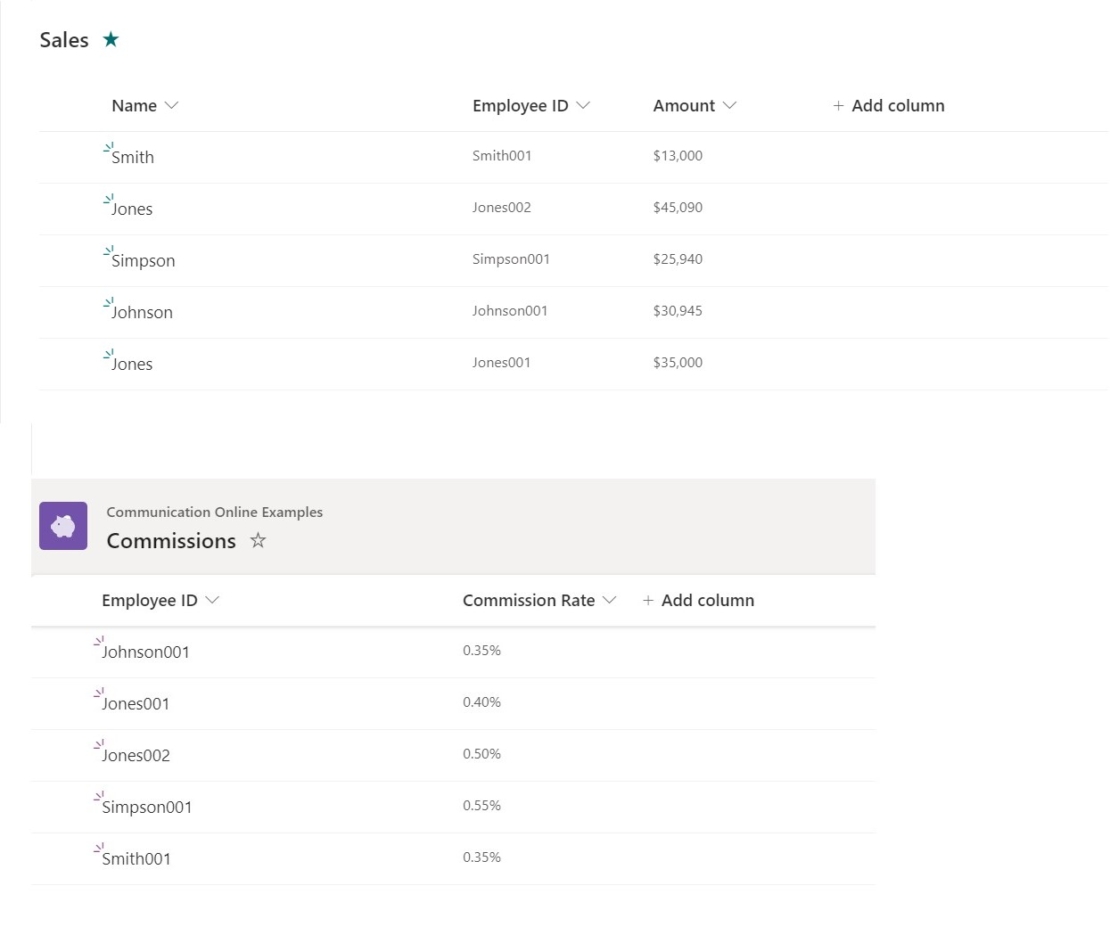Click the plus icon of Sales Add column
Viewport: 1110px width, 935px height.
[838, 106]
